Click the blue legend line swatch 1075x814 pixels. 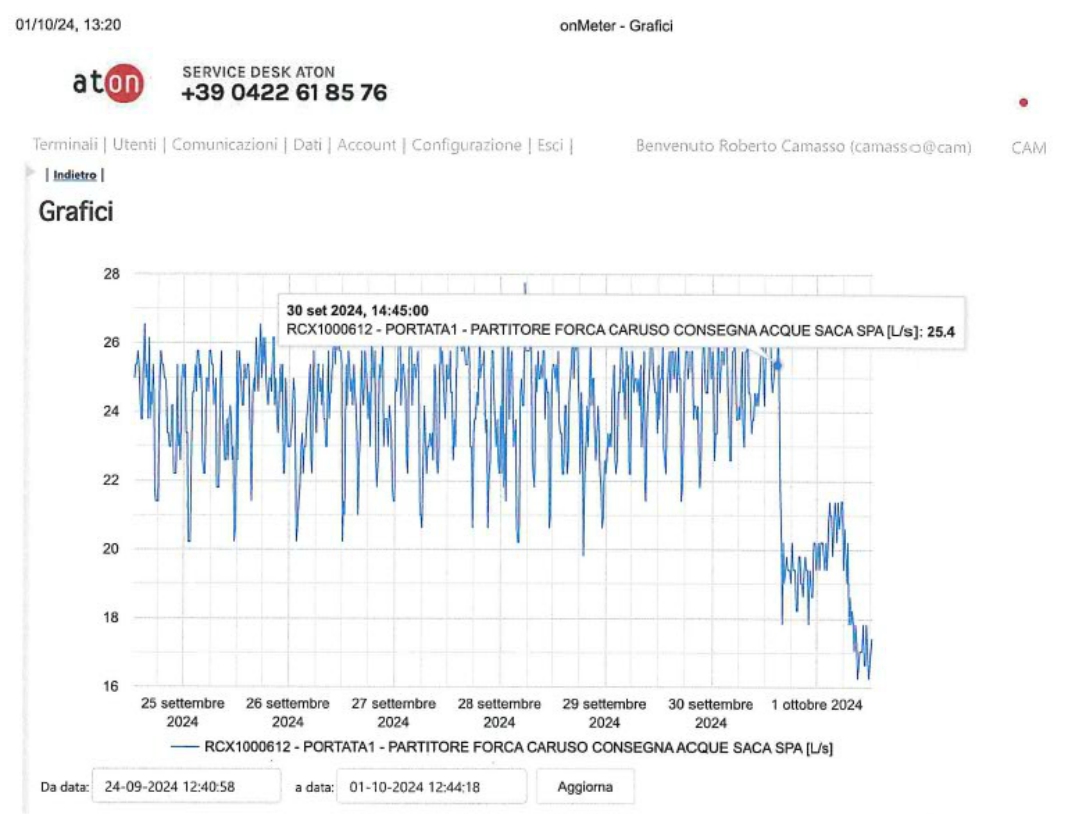click(184, 747)
